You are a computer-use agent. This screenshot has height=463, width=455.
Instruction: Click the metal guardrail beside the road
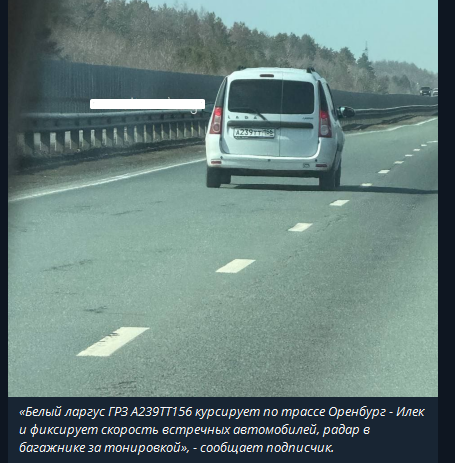tap(110, 134)
